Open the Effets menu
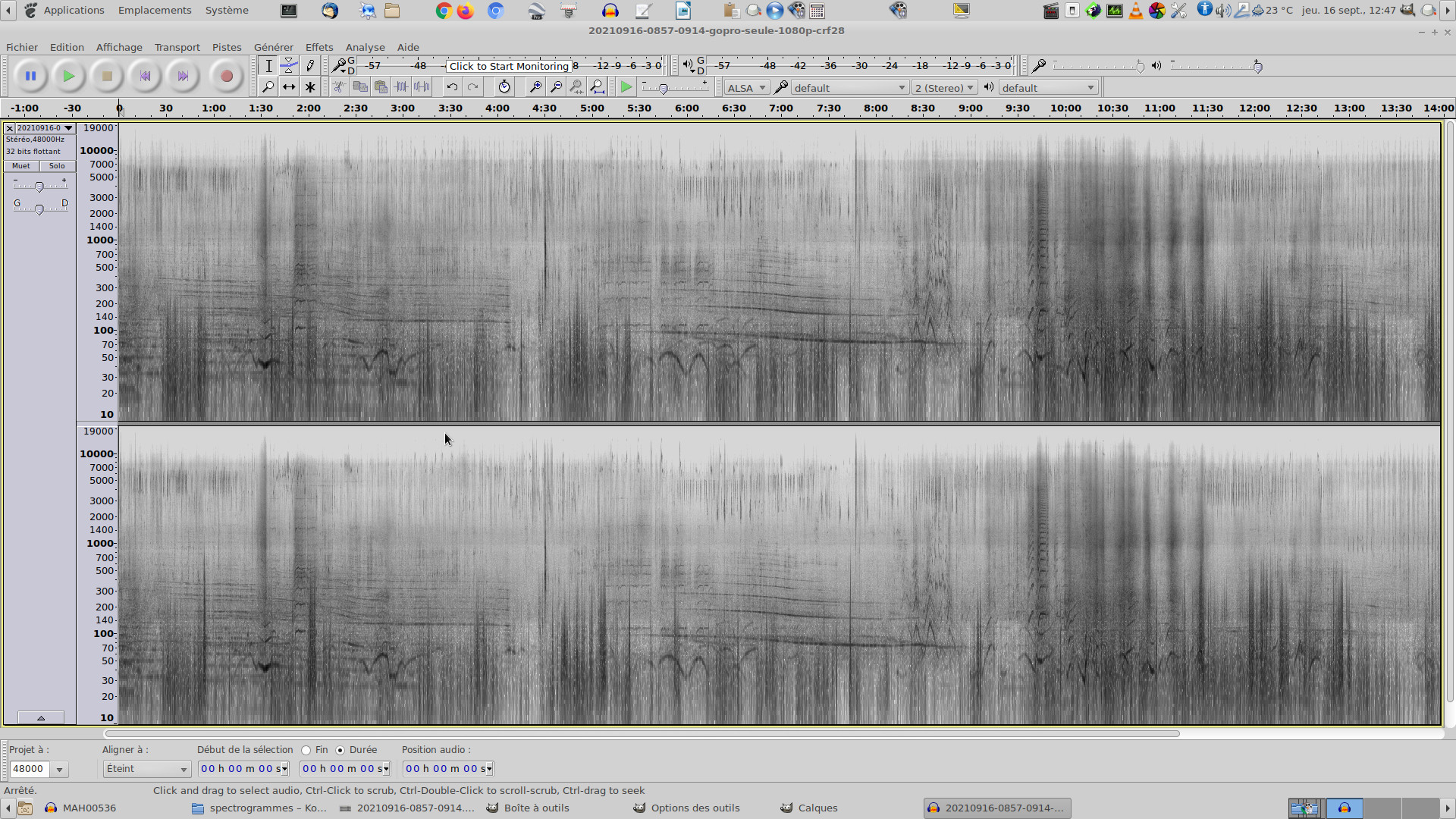Screen dimensions: 1456x819 tap(318, 47)
